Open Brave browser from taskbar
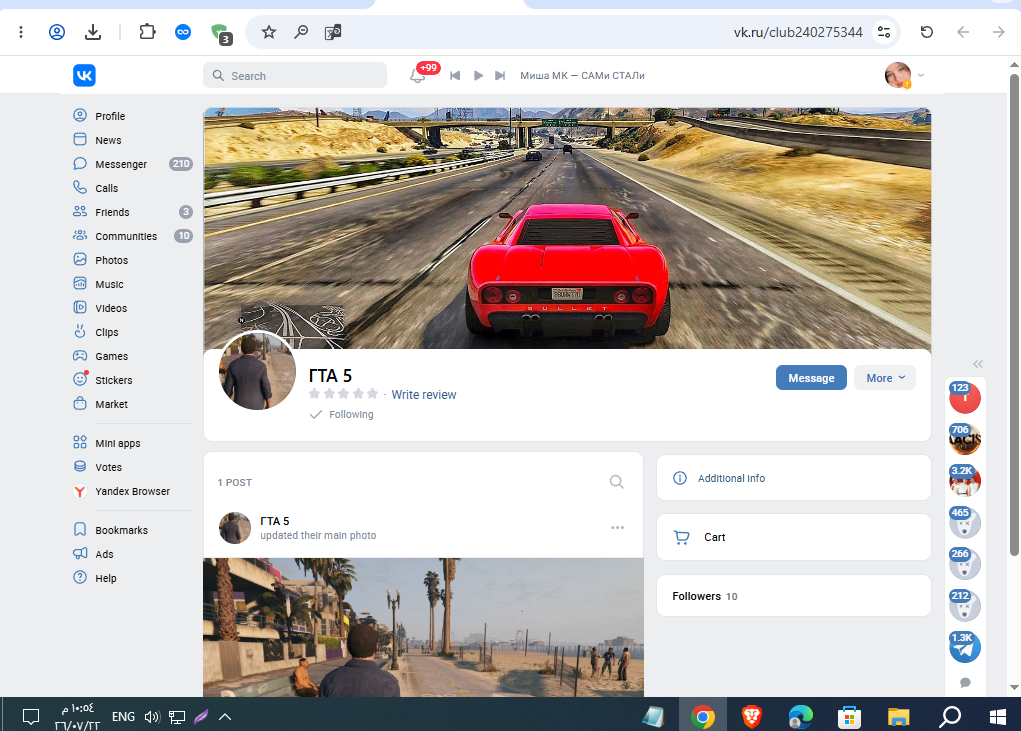The height and width of the screenshot is (731, 1021). 751,717
